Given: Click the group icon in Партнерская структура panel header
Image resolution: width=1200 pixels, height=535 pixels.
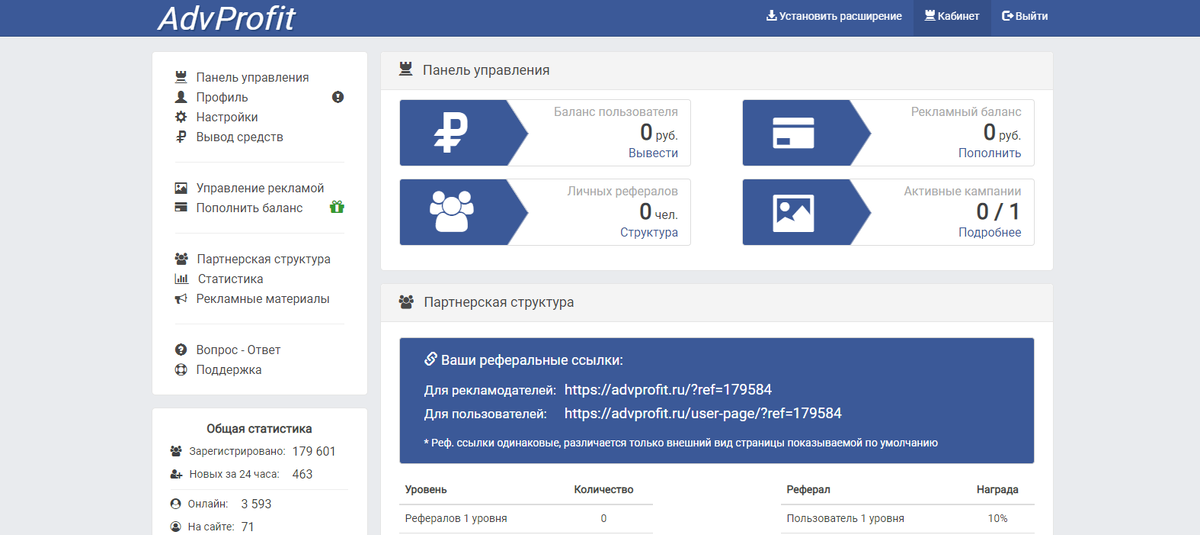Looking at the screenshot, I should click(x=406, y=301).
